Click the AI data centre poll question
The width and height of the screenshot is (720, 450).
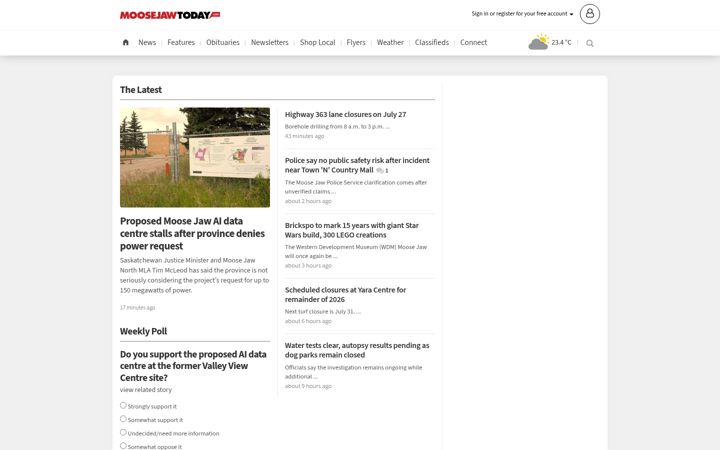coord(193,366)
